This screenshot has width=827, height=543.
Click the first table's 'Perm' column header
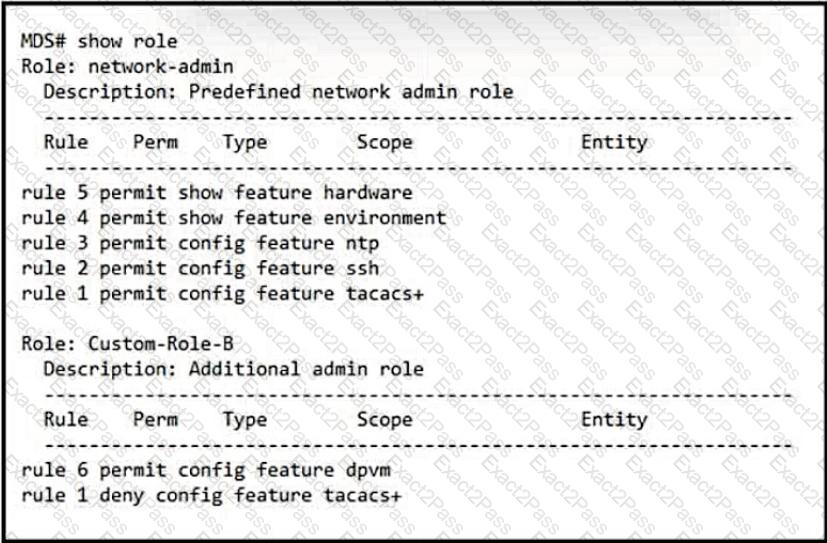156,142
